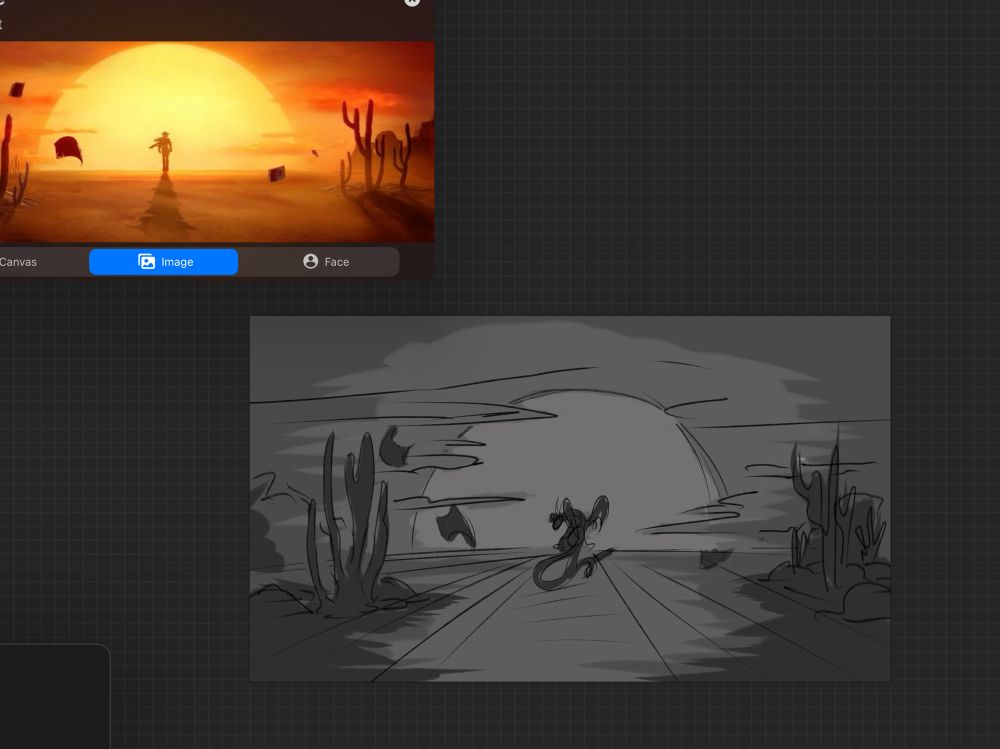Switch to the Face reference tab

pyautogui.click(x=326, y=262)
